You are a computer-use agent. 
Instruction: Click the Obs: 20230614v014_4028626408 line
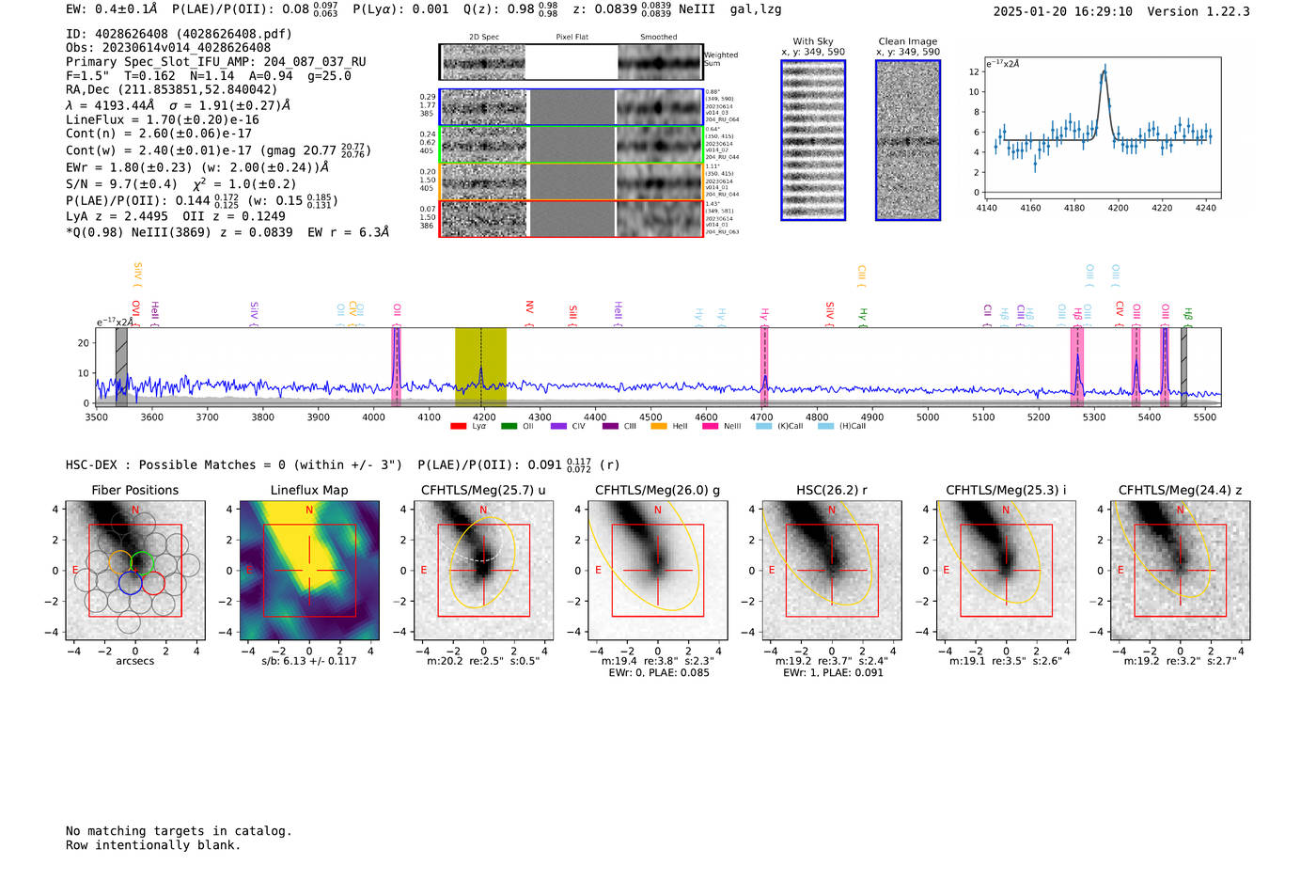(168, 48)
